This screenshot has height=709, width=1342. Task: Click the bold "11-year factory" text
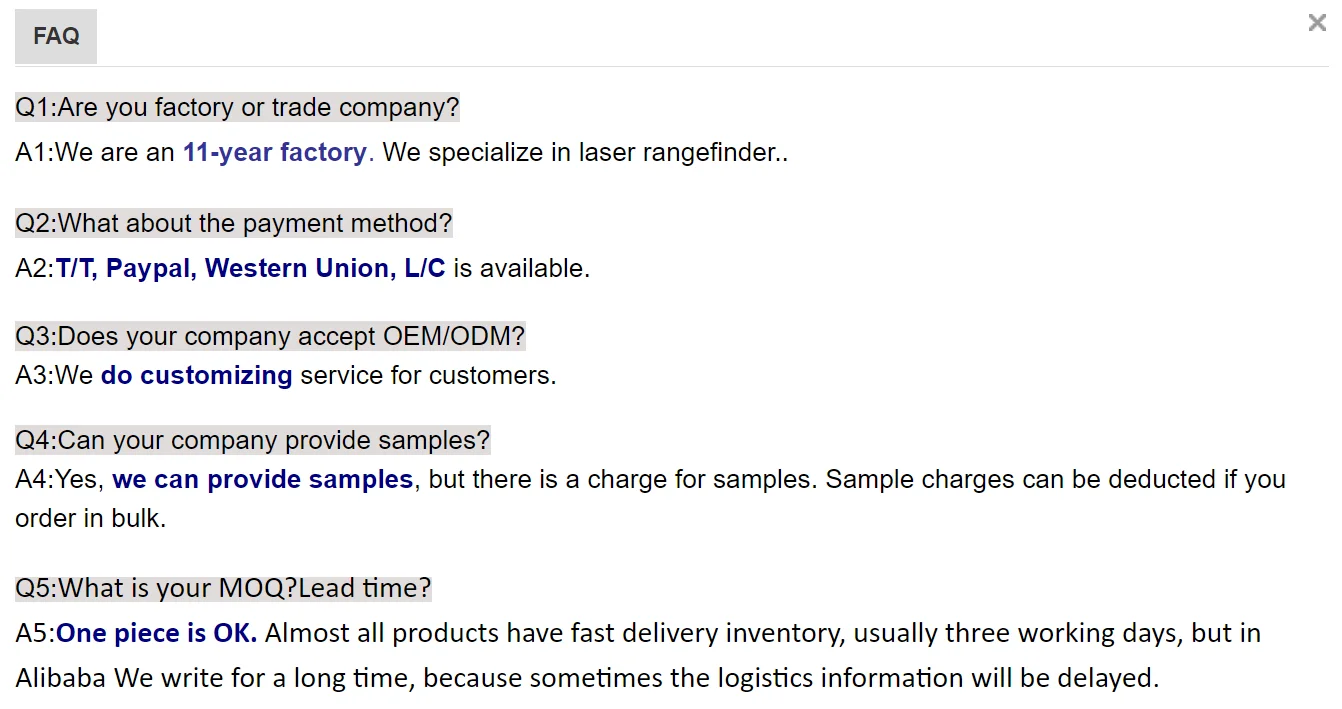point(274,153)
